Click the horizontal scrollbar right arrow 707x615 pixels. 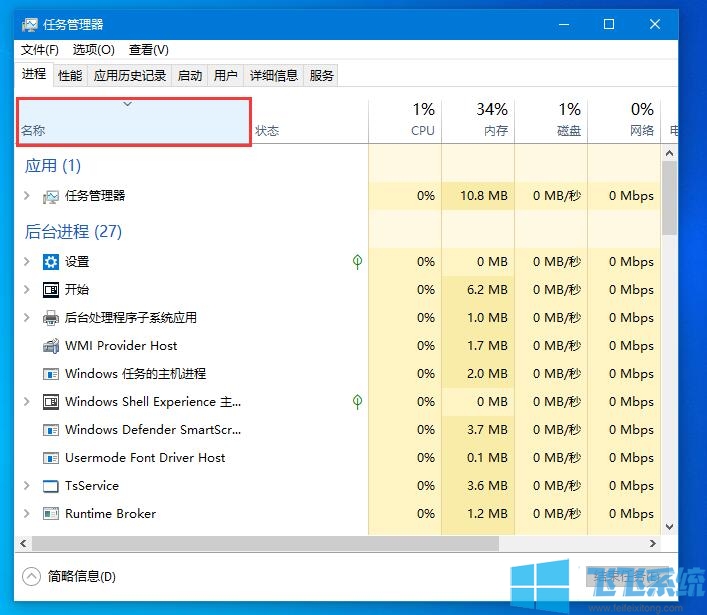[652, 543]
